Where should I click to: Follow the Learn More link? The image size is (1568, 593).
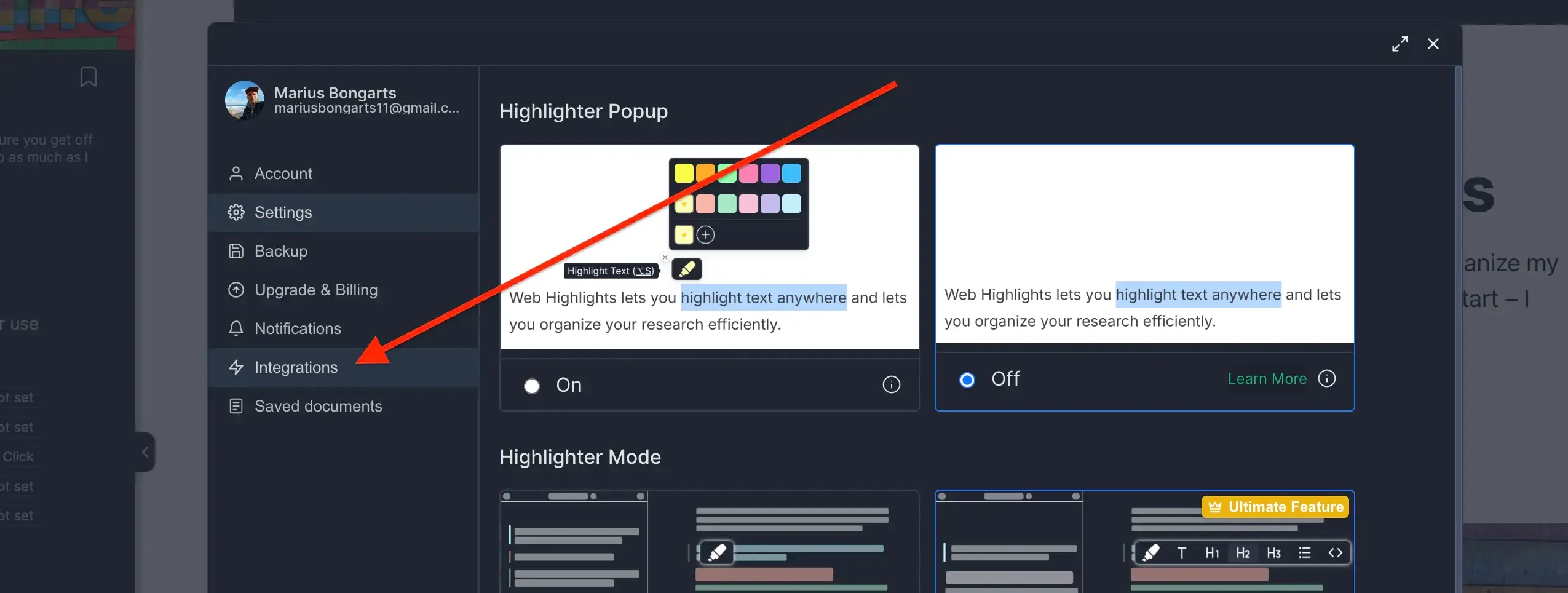click(x=1267, y=379)
